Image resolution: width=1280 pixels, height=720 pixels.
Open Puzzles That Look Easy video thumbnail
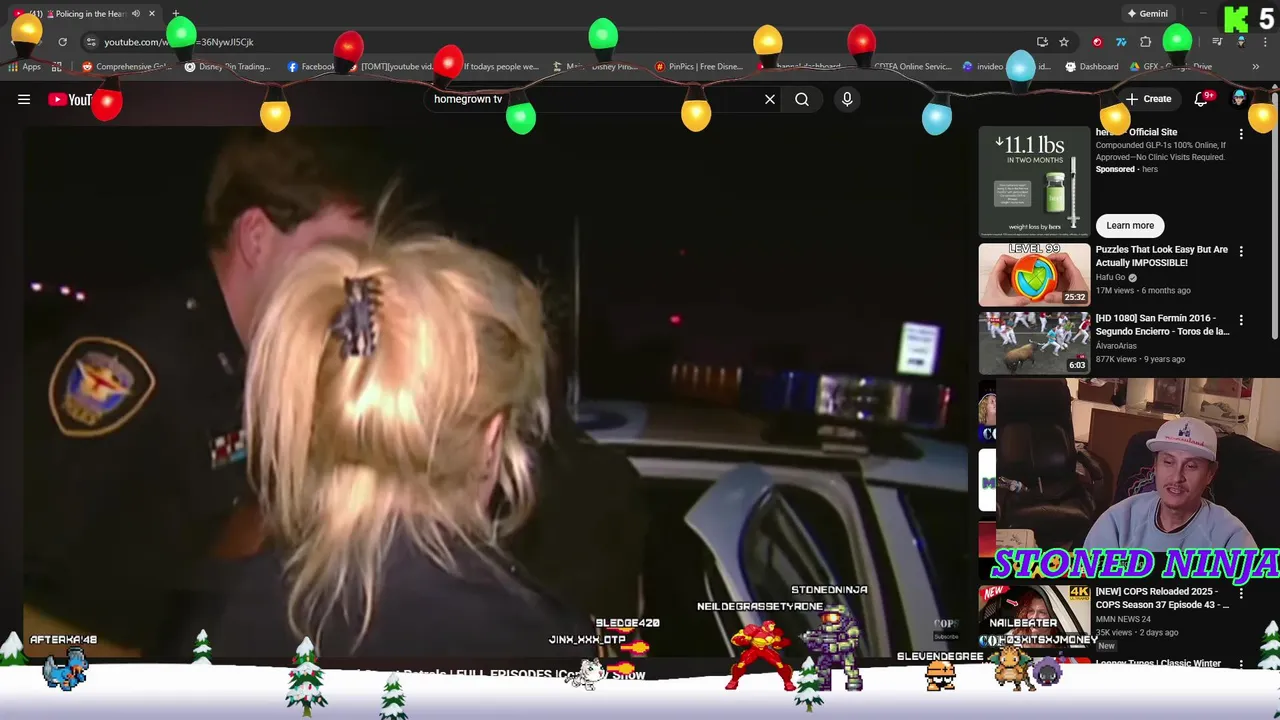tap(1034, 274)
